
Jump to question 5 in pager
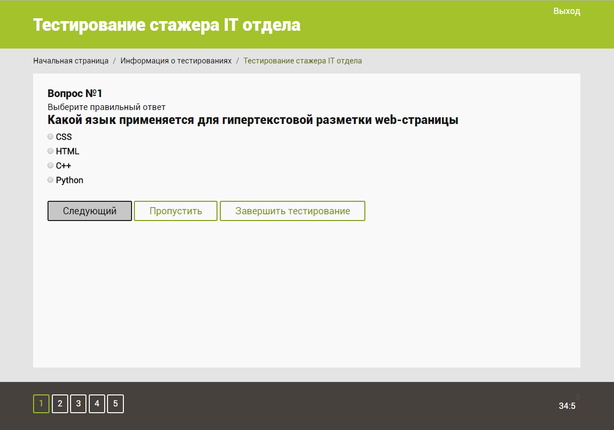pyautogui.click(x=116, y=404)
